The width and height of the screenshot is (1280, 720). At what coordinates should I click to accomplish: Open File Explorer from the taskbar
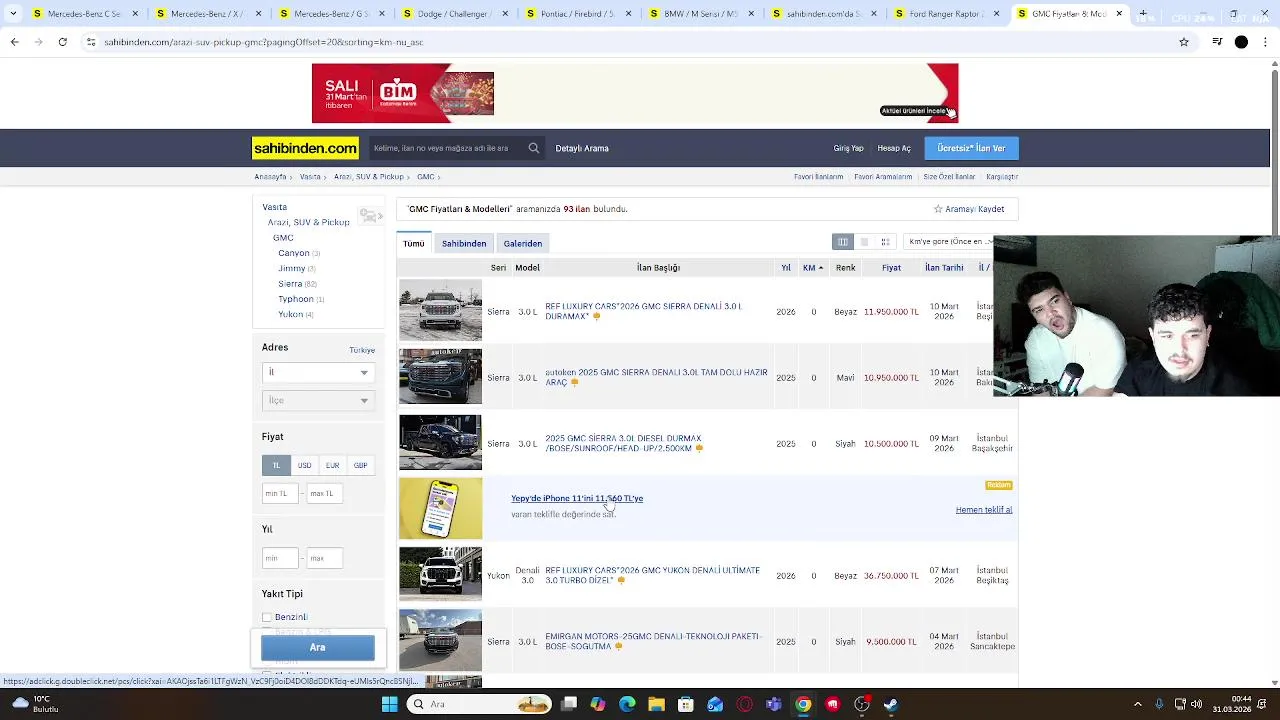click(x=656, y=704)
